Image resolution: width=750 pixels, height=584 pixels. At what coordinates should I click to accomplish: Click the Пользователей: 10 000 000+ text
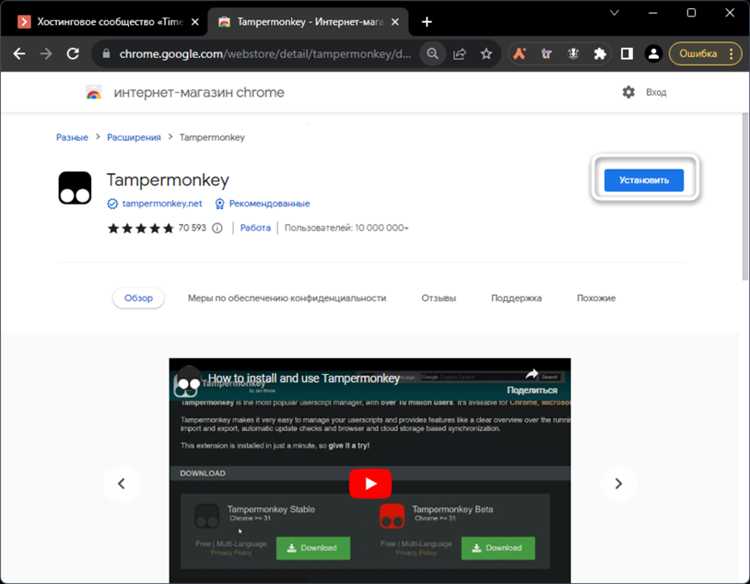(x=346, y=228)
